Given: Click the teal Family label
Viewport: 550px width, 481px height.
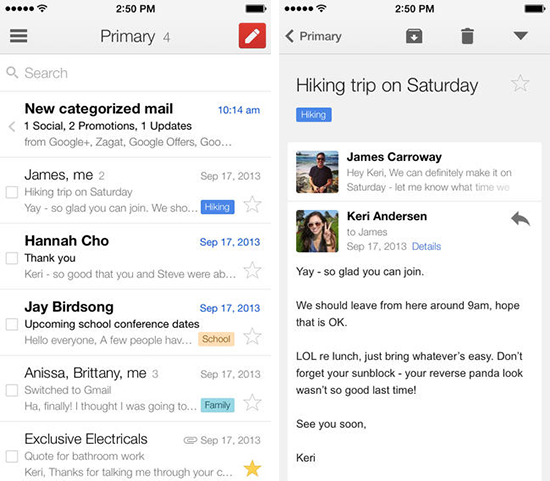Looking at the screenshot, I should [x=217, y=405].
